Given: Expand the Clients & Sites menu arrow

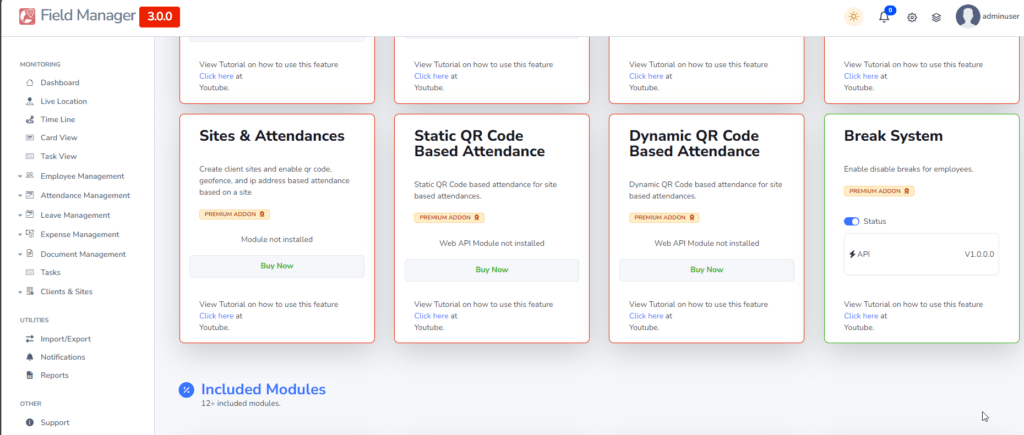Looking at the screenshot, I should (x=21, y=292).
